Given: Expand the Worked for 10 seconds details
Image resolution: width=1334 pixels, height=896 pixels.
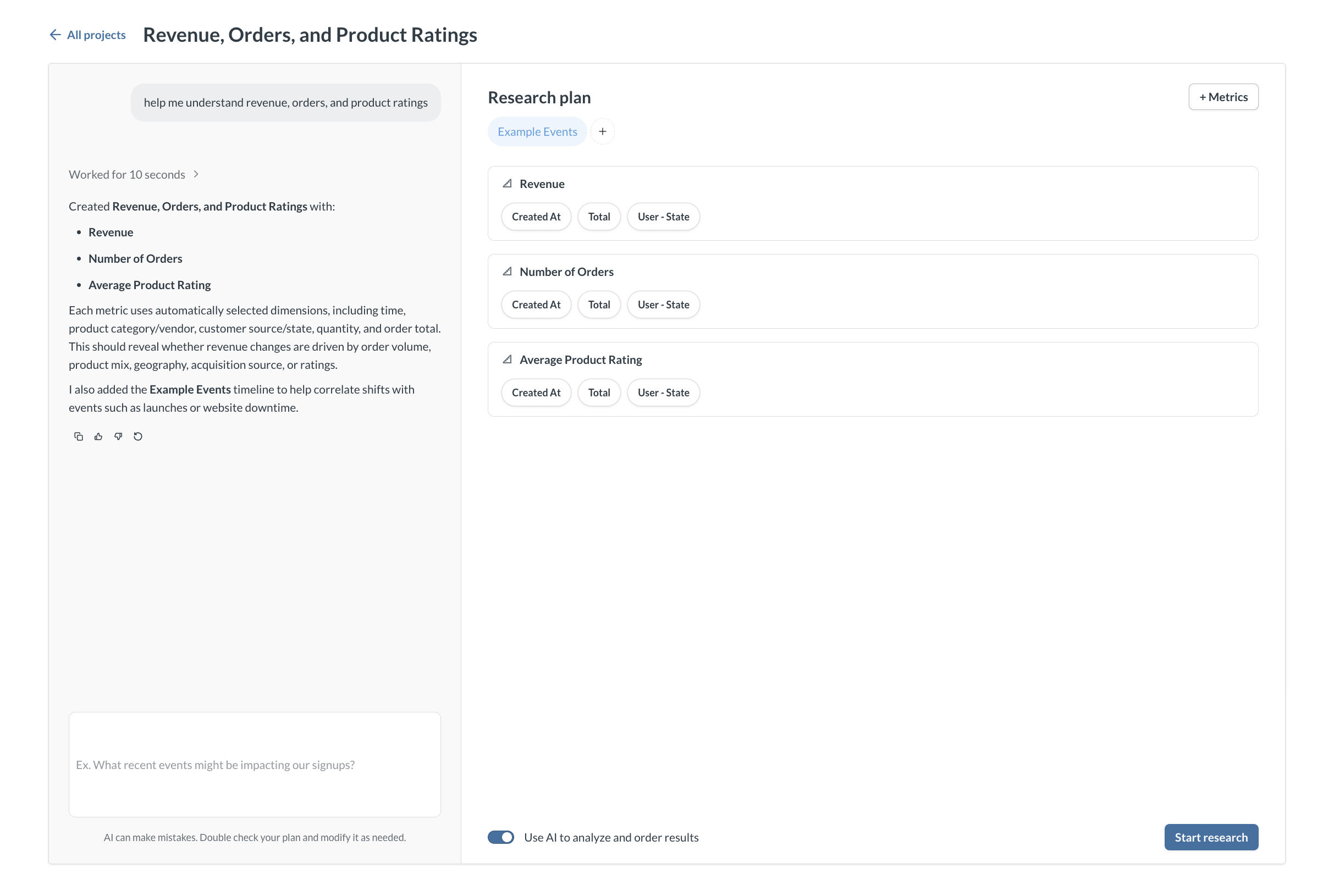Looking at the screenshot, I should 134,174.
